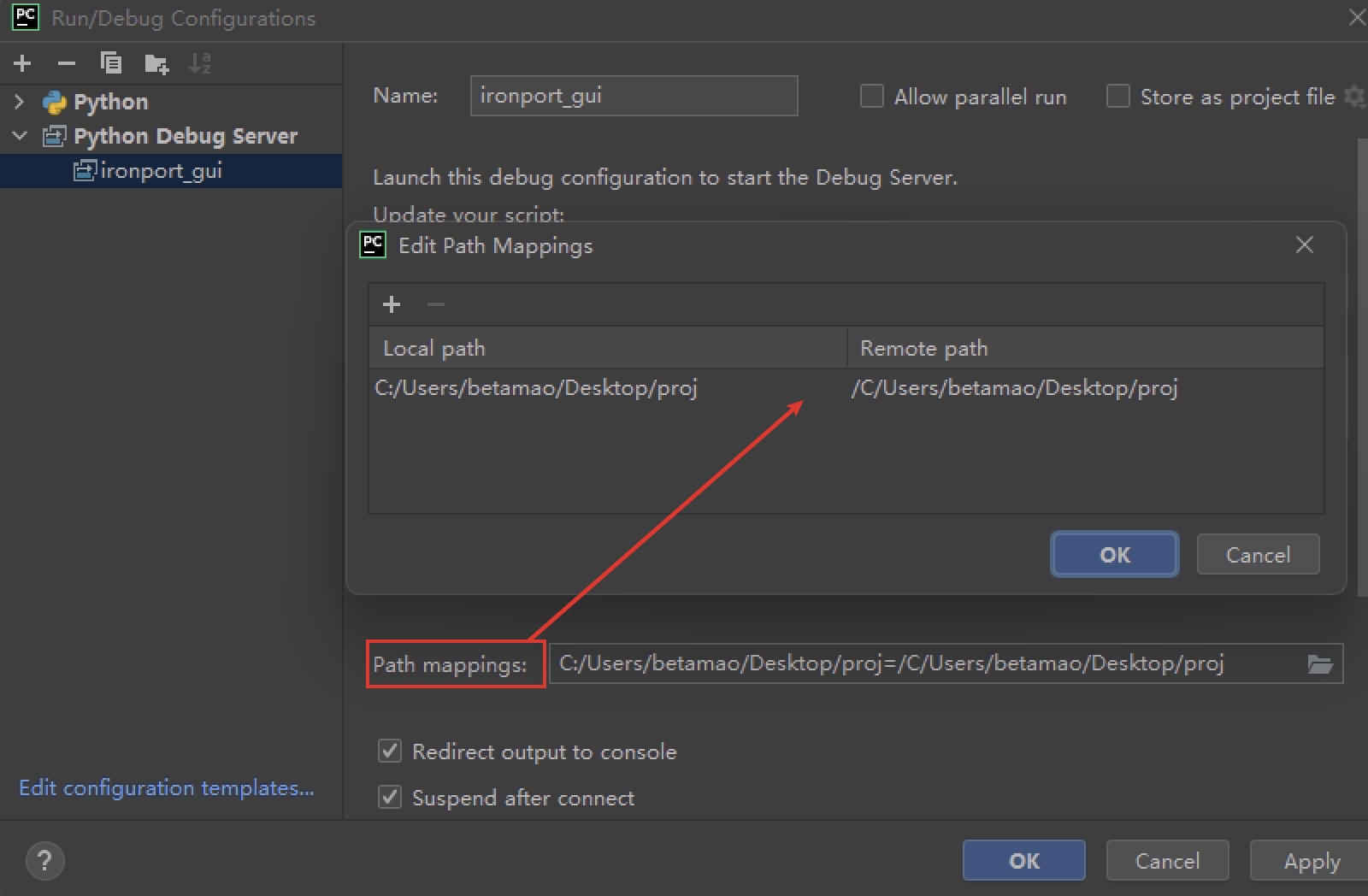Cancel the Run/Debug Configurations window
The image size is (1368, 896).
(x=1167, y=861)
